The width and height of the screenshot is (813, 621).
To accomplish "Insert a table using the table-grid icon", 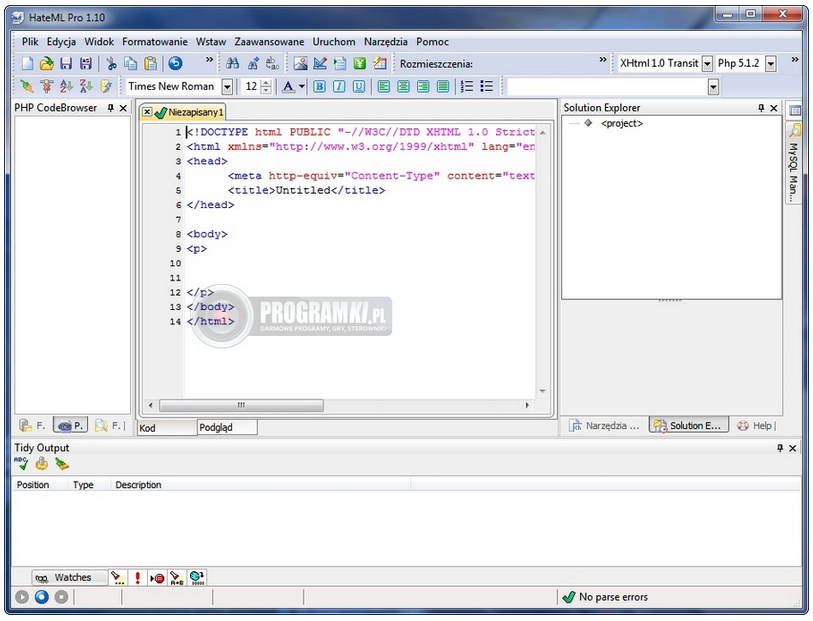I will pos(380,63).
